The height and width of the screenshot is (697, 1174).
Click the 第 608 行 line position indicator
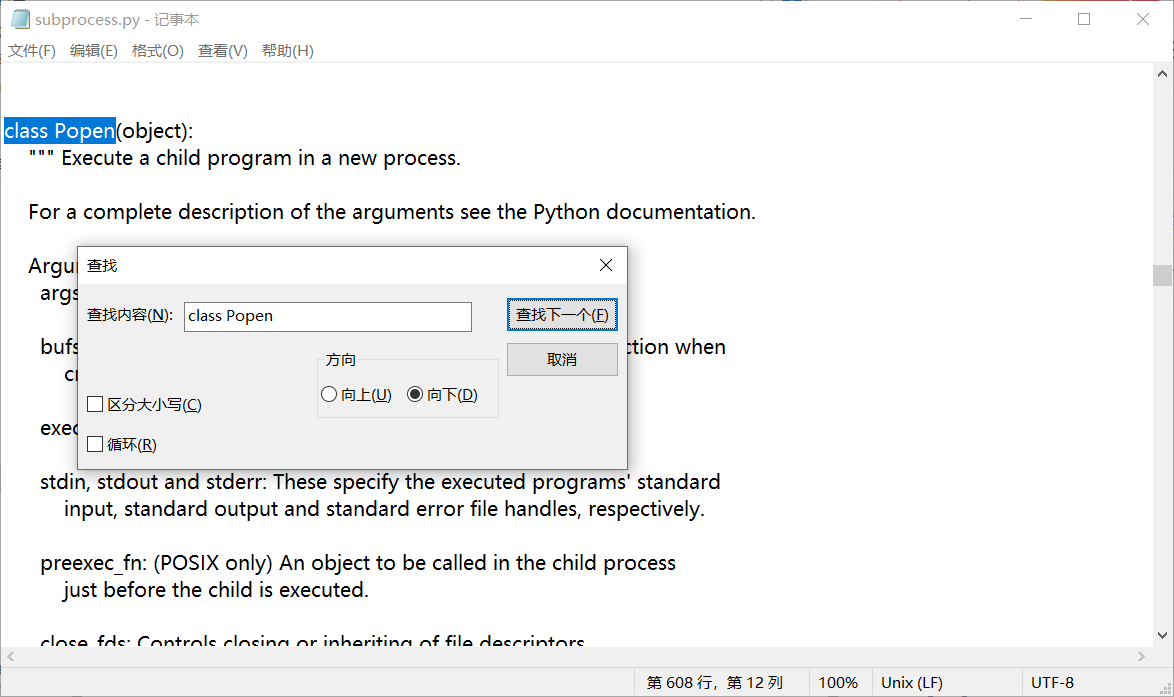tap(717, 682)
